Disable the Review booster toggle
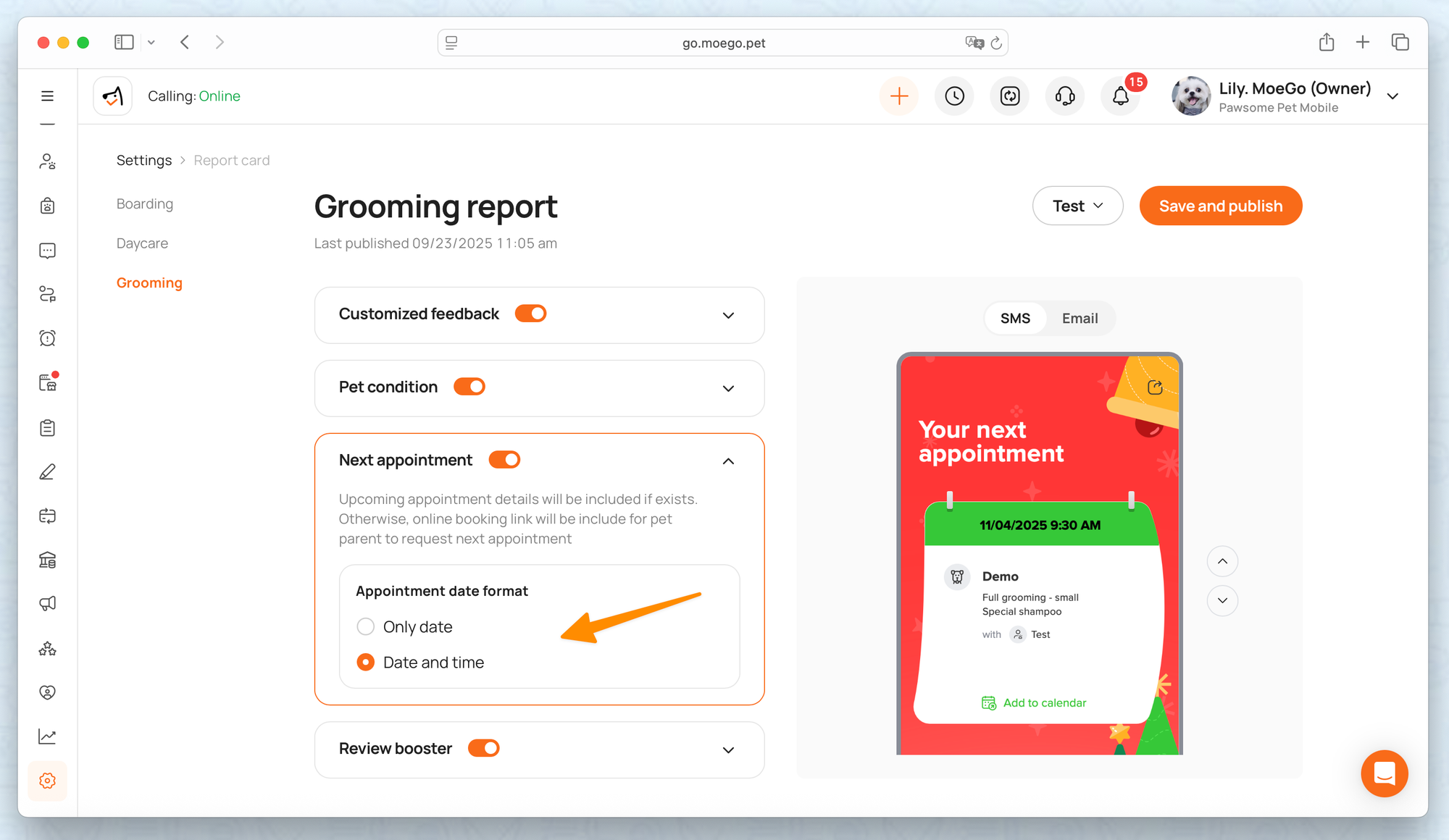The image size is (1449, 840). pyautogui.click(x=483, y=748)
